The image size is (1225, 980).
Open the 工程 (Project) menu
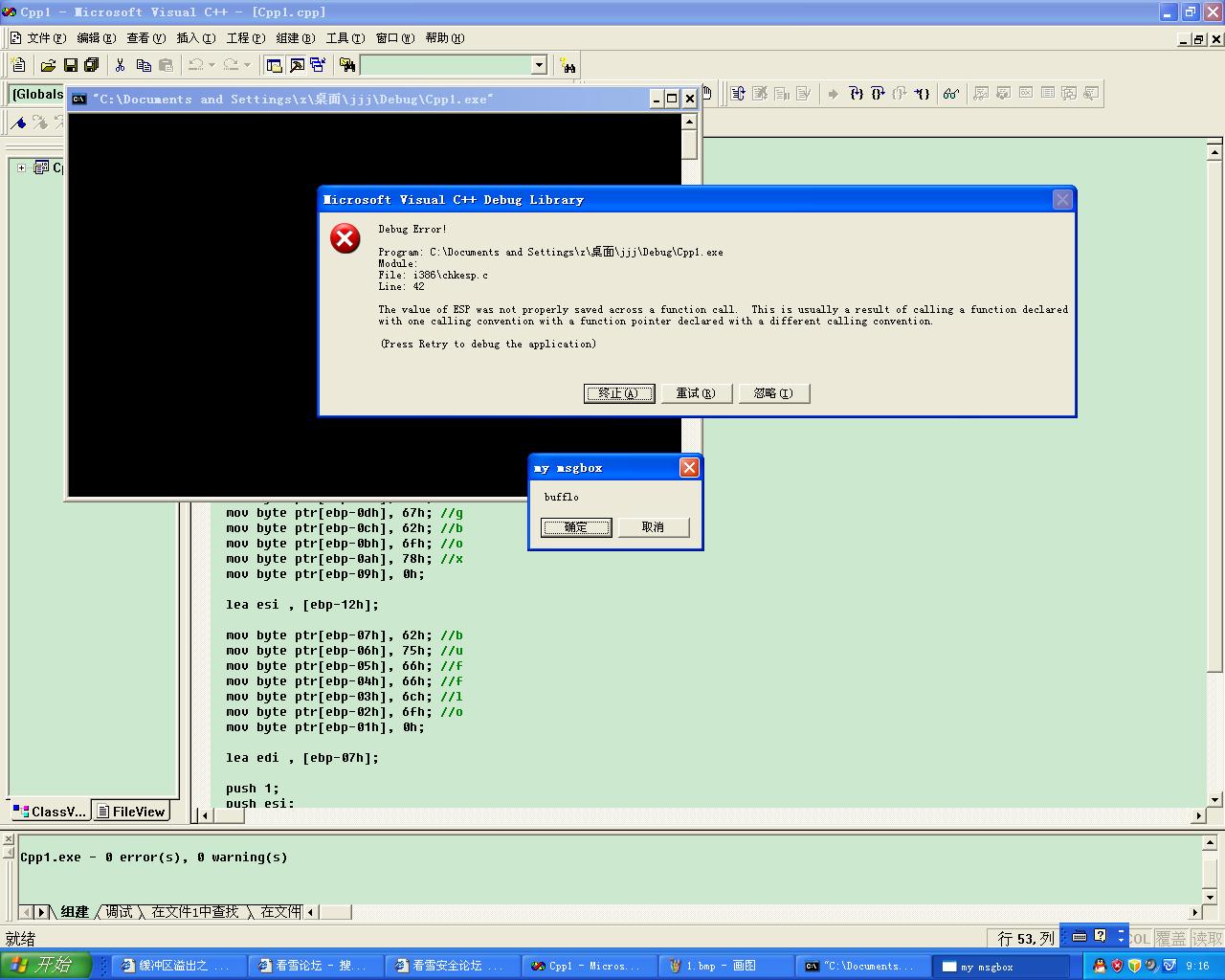(245, 38)
